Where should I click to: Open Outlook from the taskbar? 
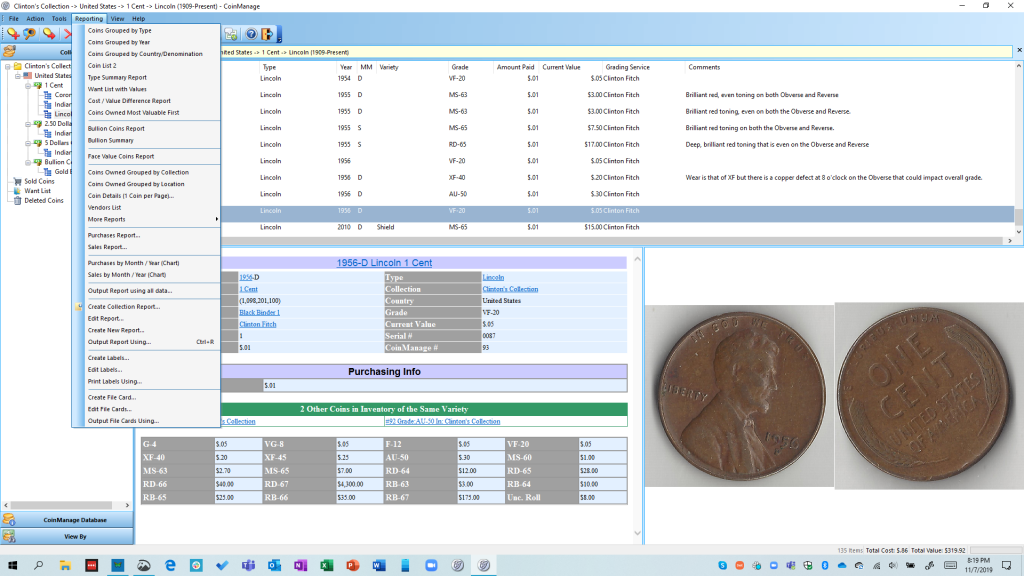coord(274,566)
